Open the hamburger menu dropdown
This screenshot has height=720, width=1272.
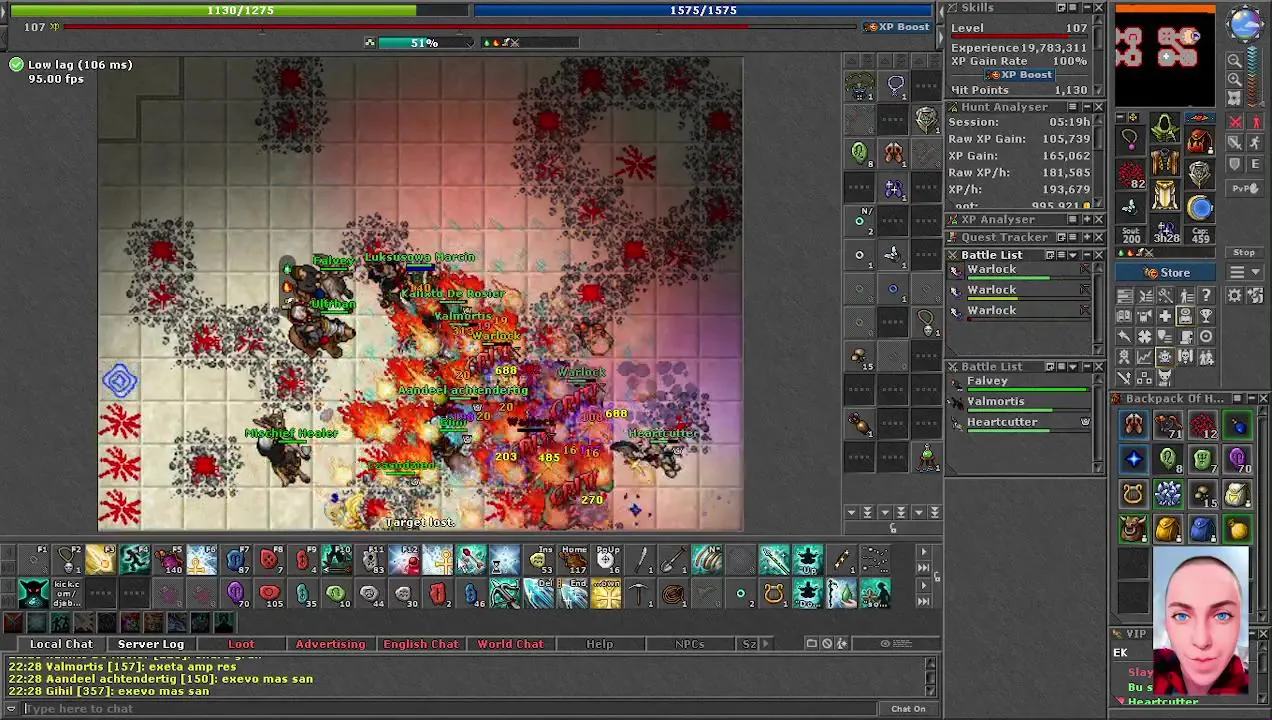coord(1244,273)
